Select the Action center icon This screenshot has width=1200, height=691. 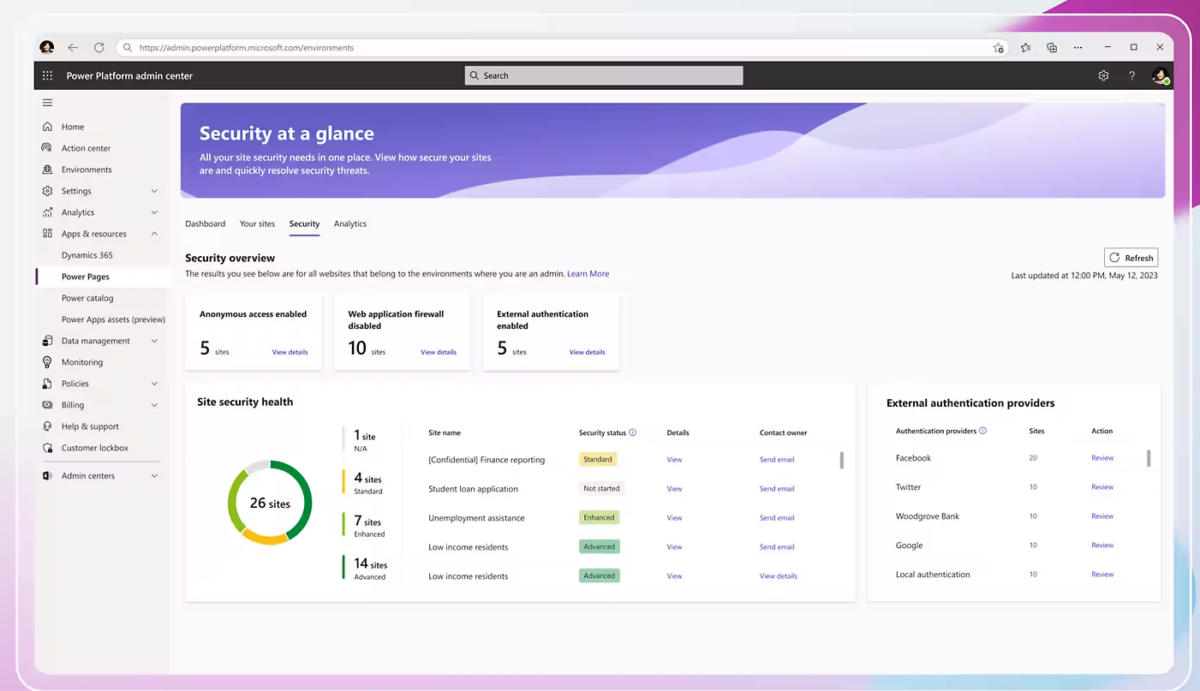pos(46,147)
